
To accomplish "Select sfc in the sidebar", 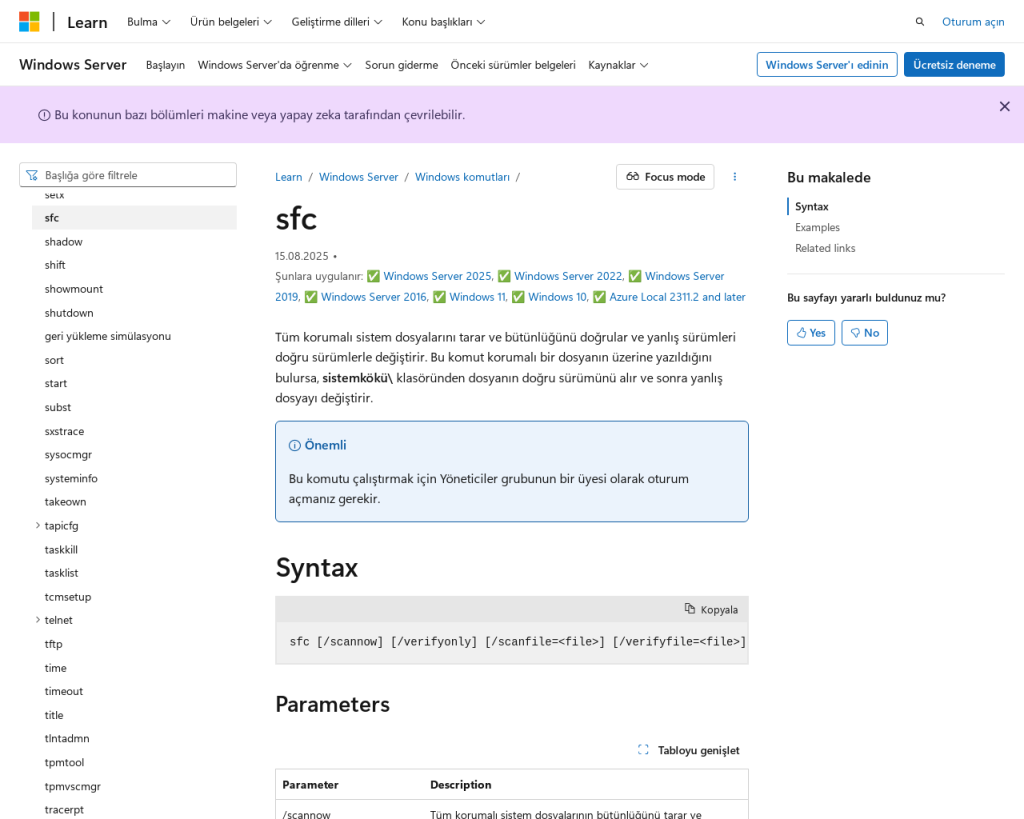I will pos(134,217).
